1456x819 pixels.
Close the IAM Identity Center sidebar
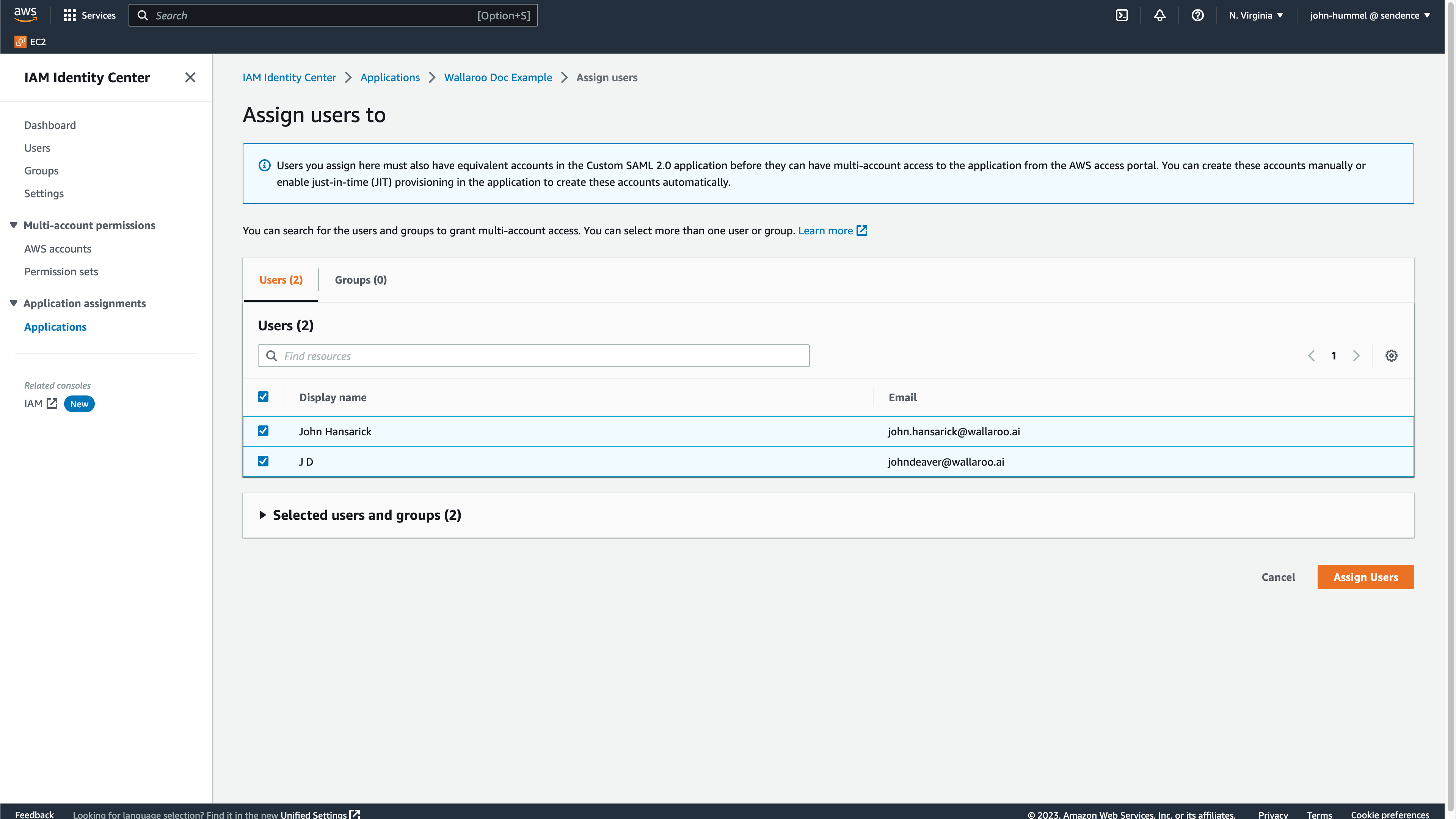(x=190, y=77)
